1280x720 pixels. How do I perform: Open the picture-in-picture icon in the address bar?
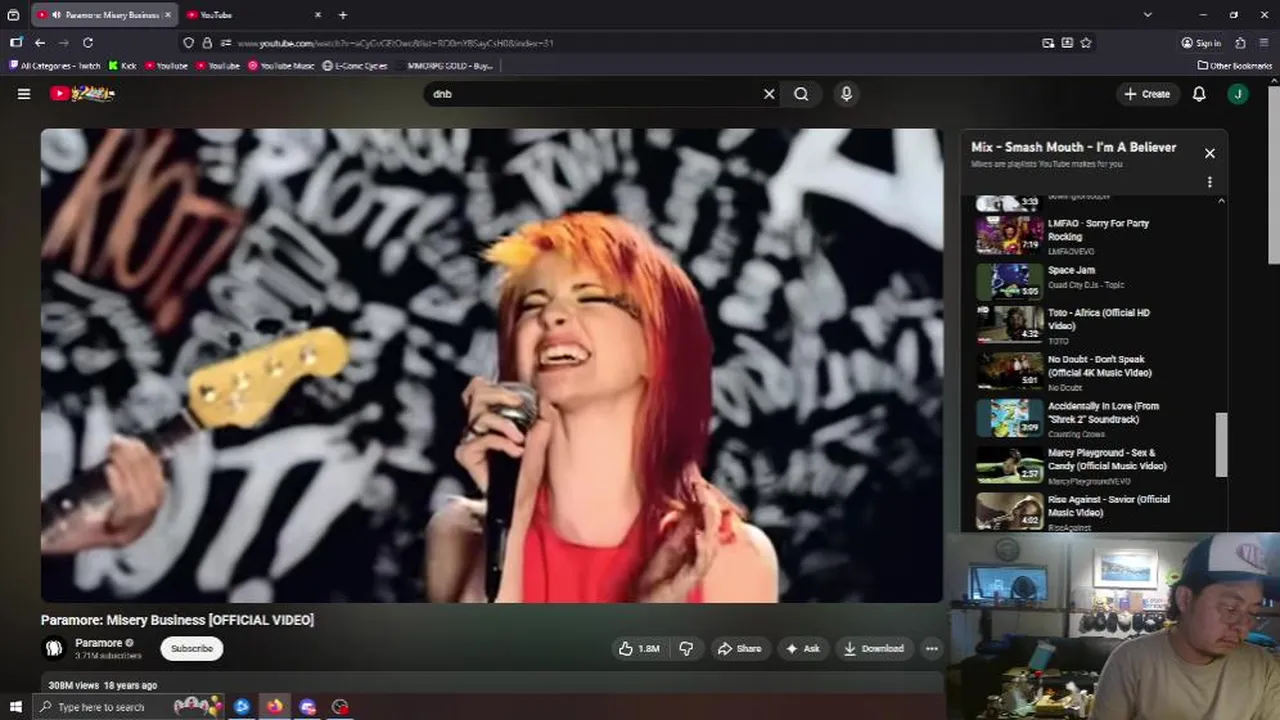click(1048, 43)
